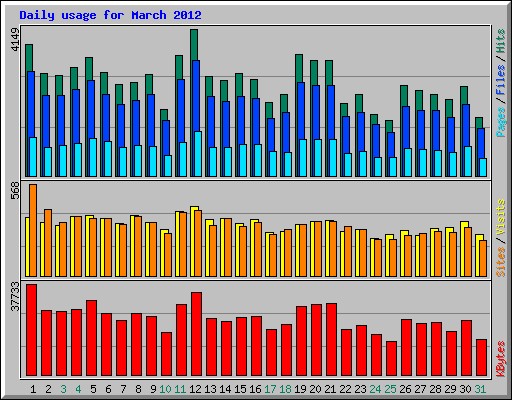Click day 15 on the x-axis
512x400 pixels.
pyautogui.click(x=240, y=389)
